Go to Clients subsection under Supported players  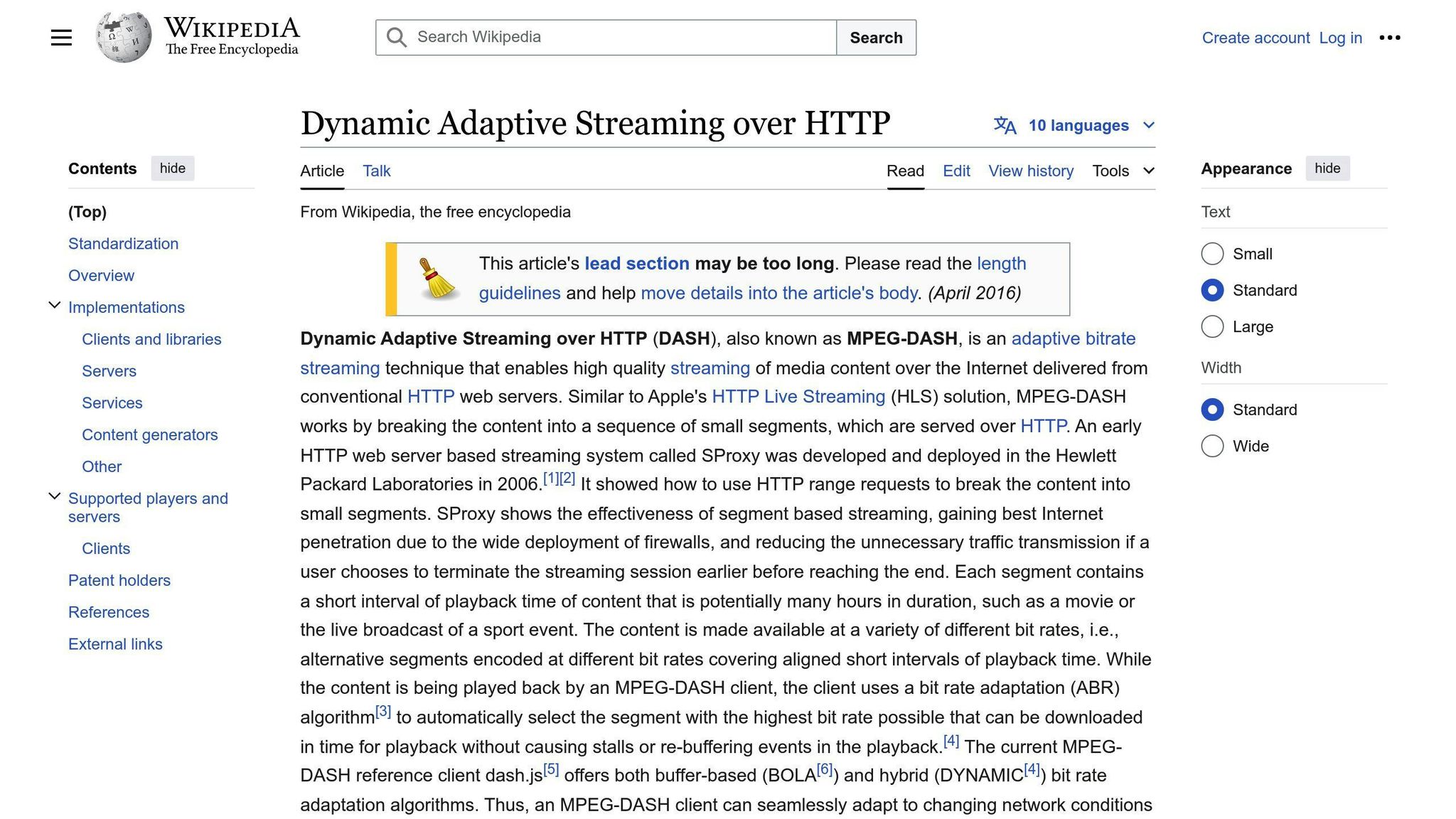[106, 549]
